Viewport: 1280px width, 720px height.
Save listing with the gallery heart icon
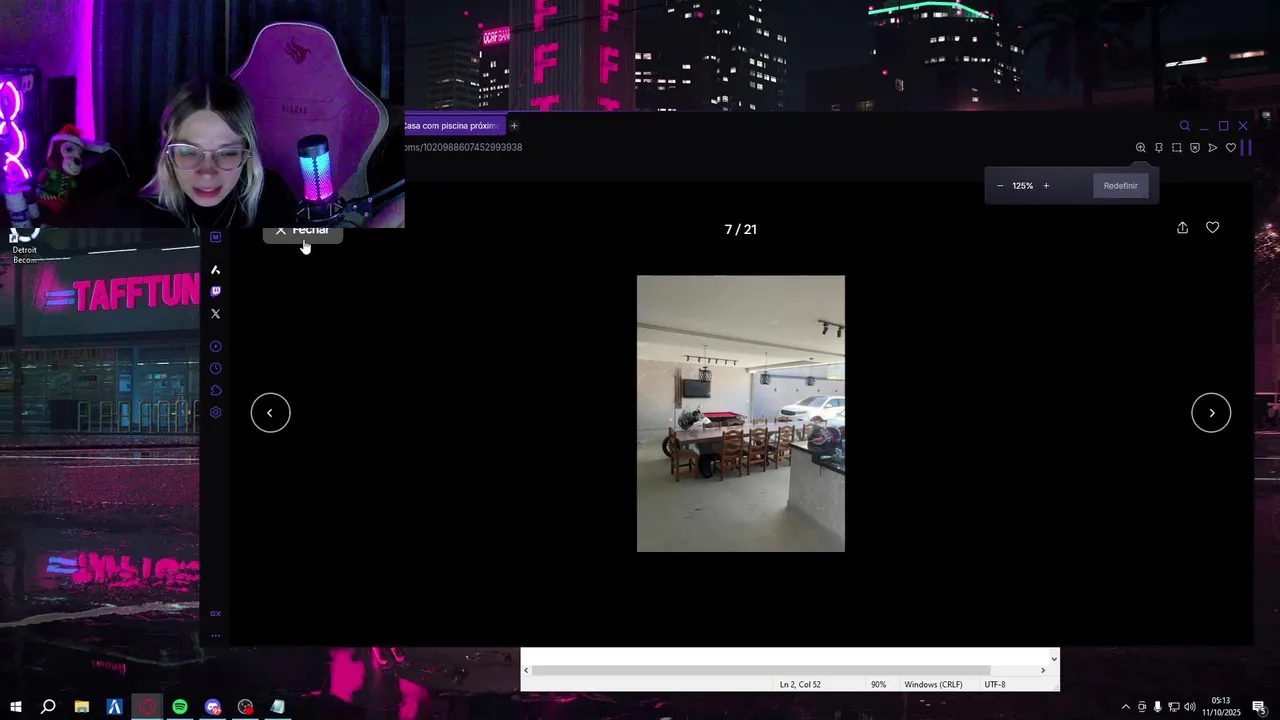coord(1212,228)
